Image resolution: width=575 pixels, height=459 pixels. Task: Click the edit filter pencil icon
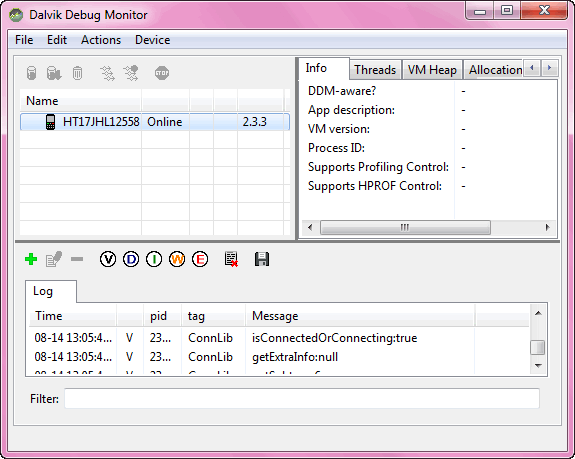(x=54, y=259)
